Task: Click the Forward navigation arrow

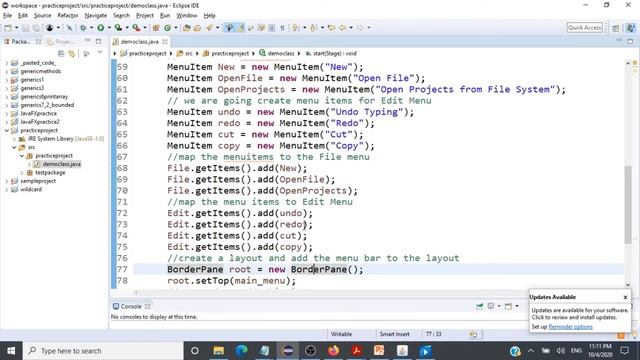Action: coord(360,28)
